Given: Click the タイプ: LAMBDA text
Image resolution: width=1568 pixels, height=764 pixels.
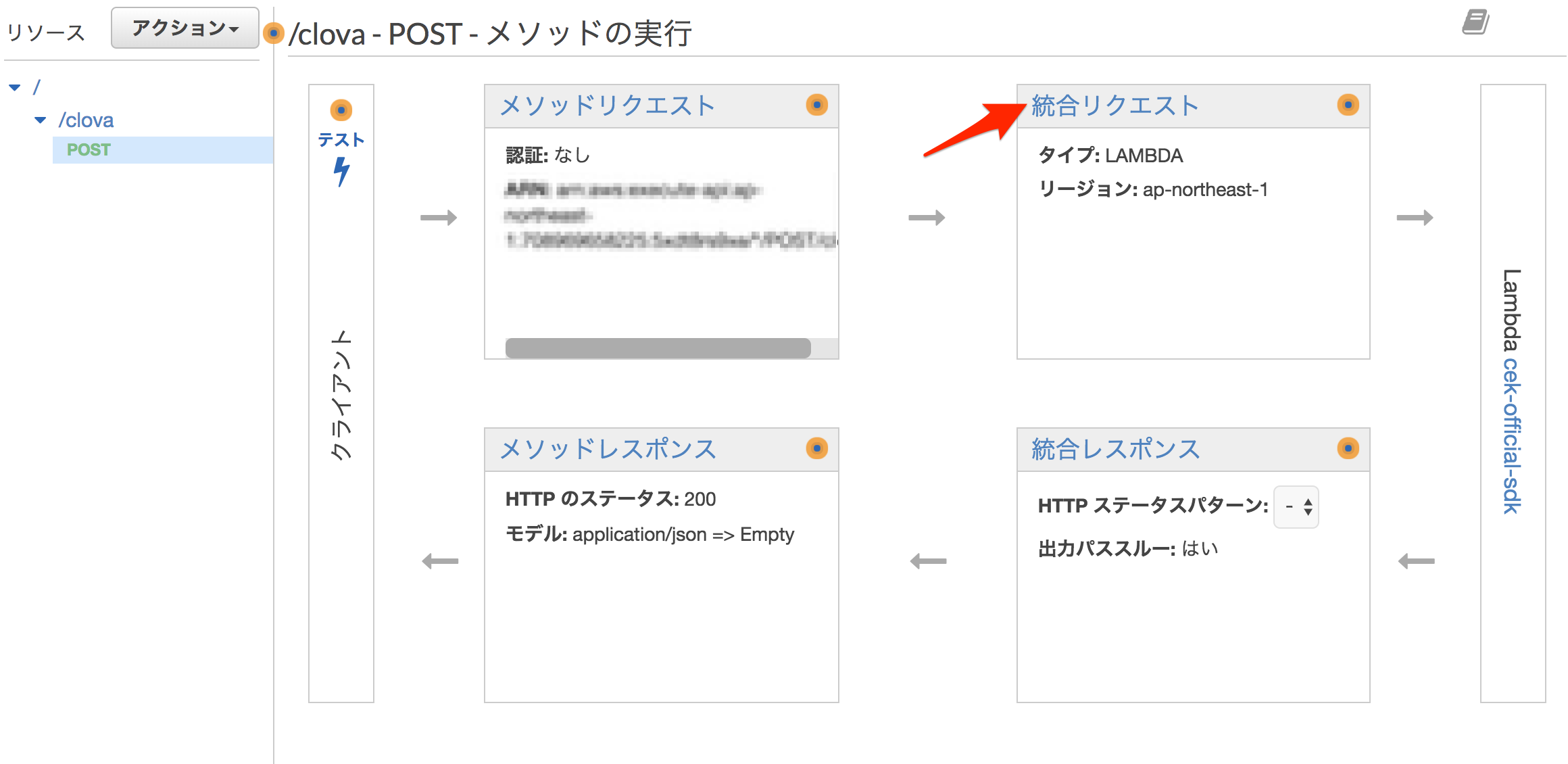Looking at the screenshot, I should pos(1110,156).
